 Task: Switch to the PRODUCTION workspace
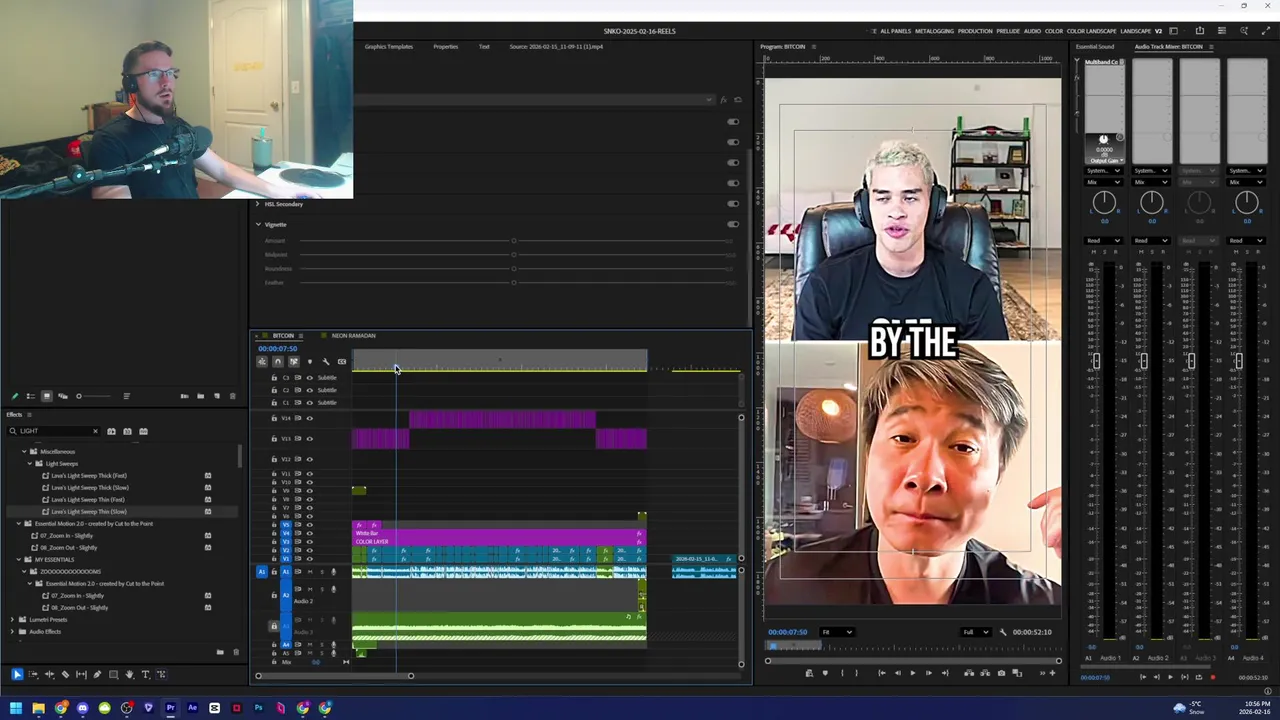975,31
